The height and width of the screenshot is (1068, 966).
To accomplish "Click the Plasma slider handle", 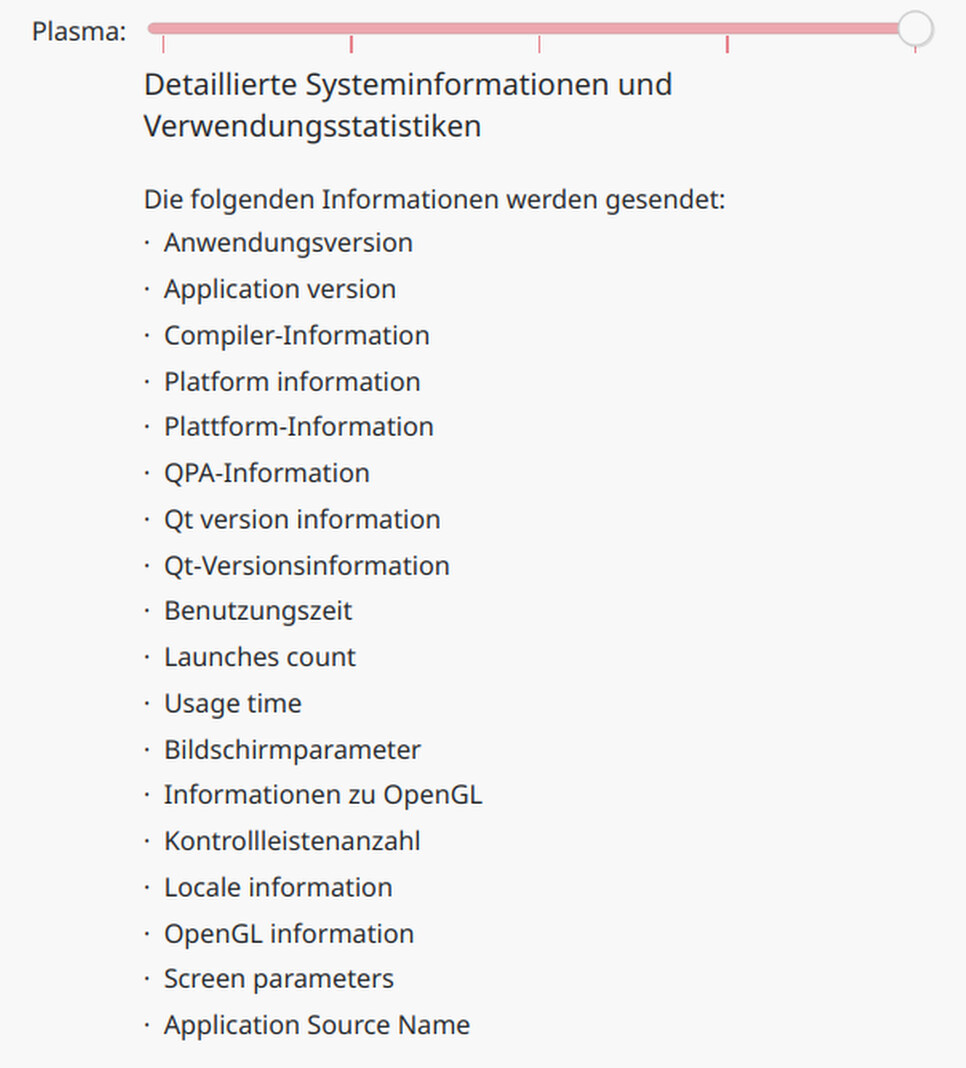I will tap(915, 28).
